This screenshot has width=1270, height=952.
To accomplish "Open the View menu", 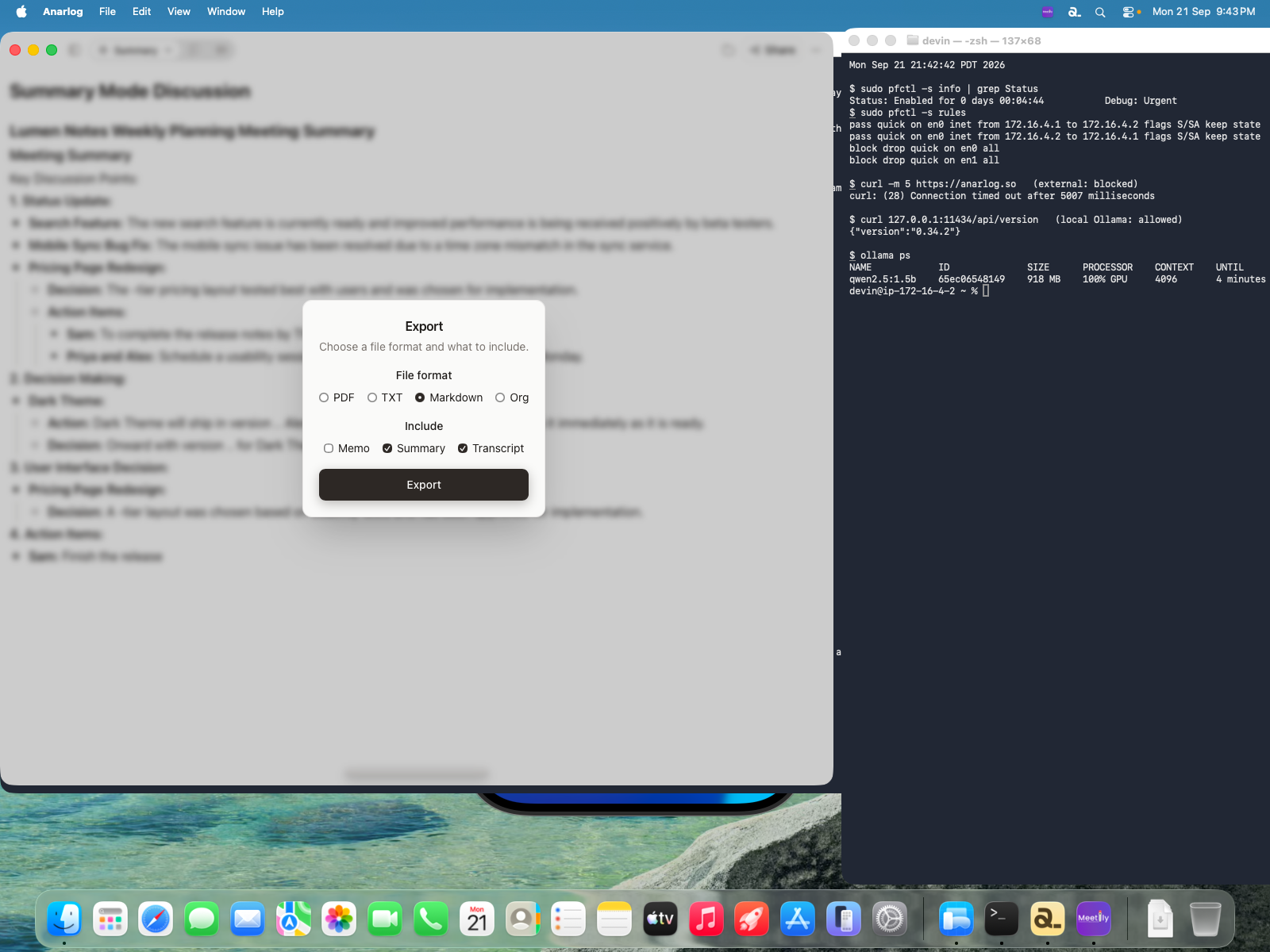I will pos(179,11).
